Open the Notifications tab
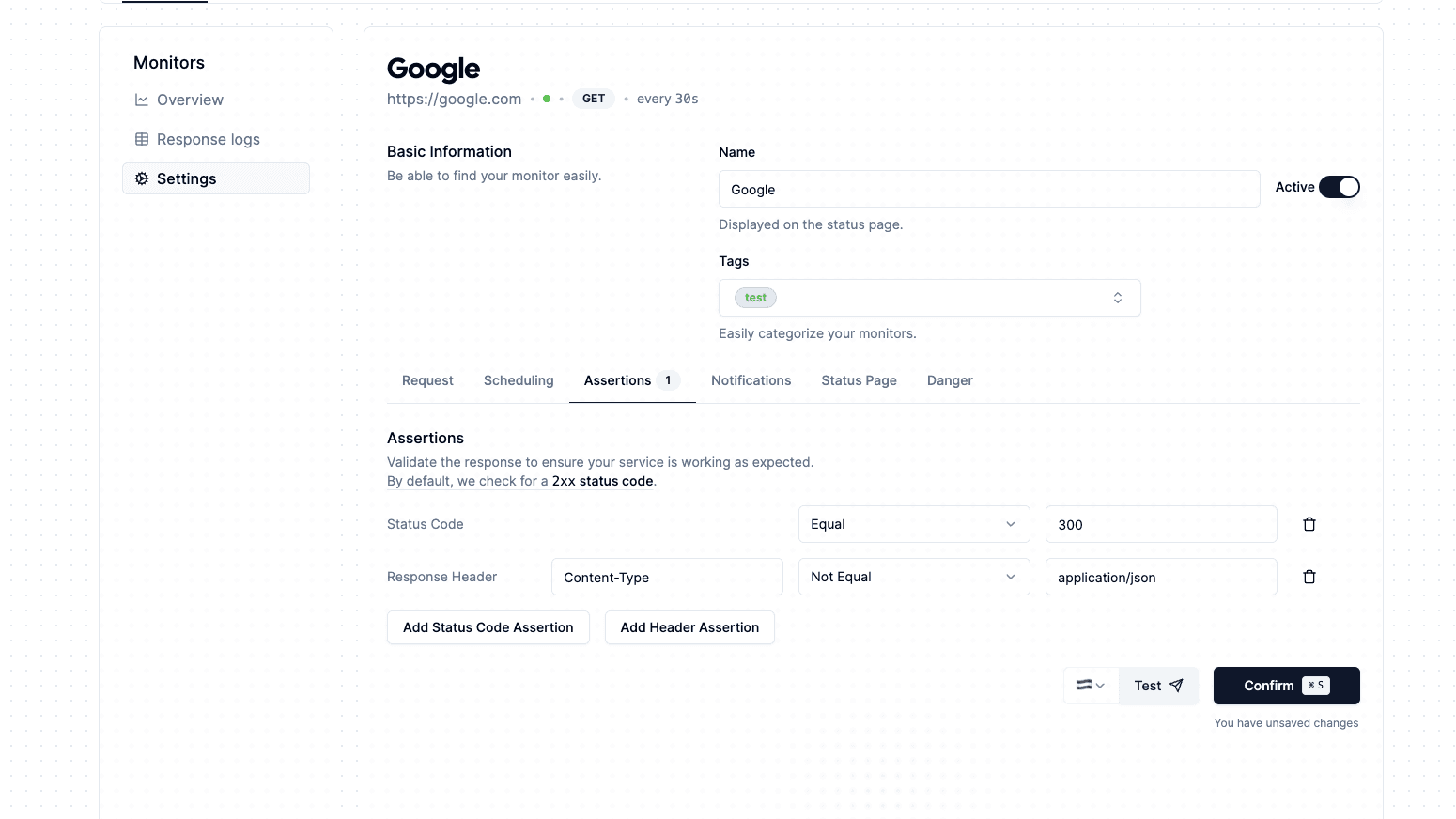Viewport: 1456px width, 819px height. pyautogui.click(x=751, y=380)
